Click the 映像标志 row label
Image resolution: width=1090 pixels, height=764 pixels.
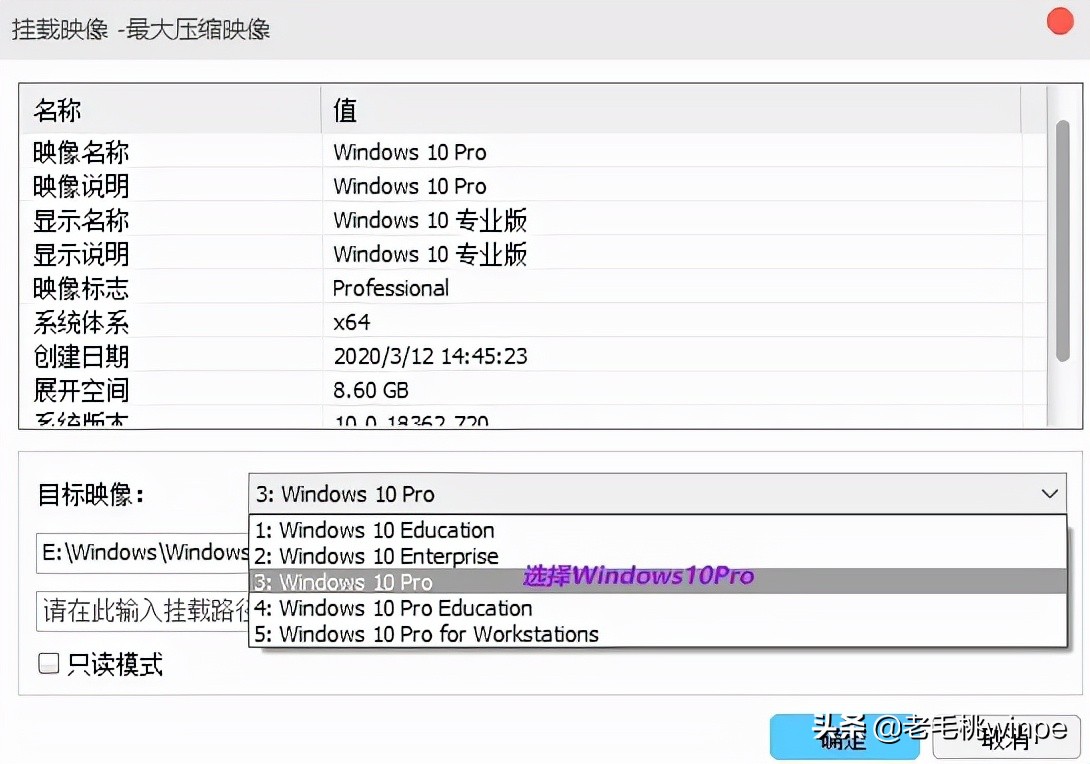tap(81, 288)
